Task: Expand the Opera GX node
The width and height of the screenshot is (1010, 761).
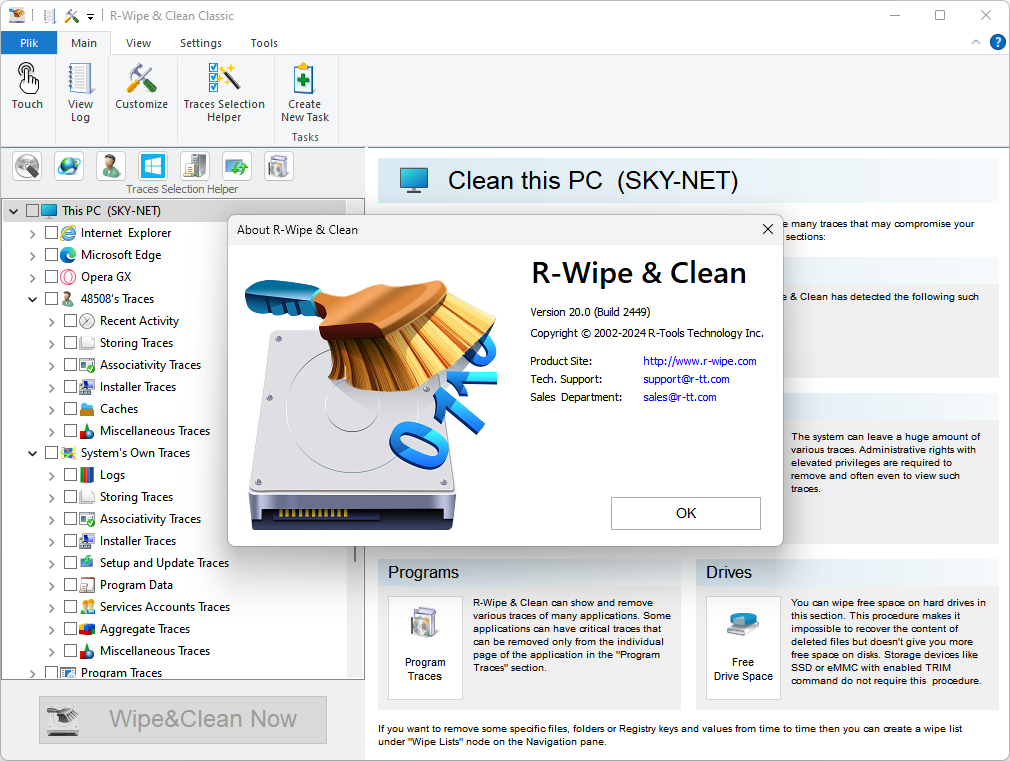Action: point(32,277)
